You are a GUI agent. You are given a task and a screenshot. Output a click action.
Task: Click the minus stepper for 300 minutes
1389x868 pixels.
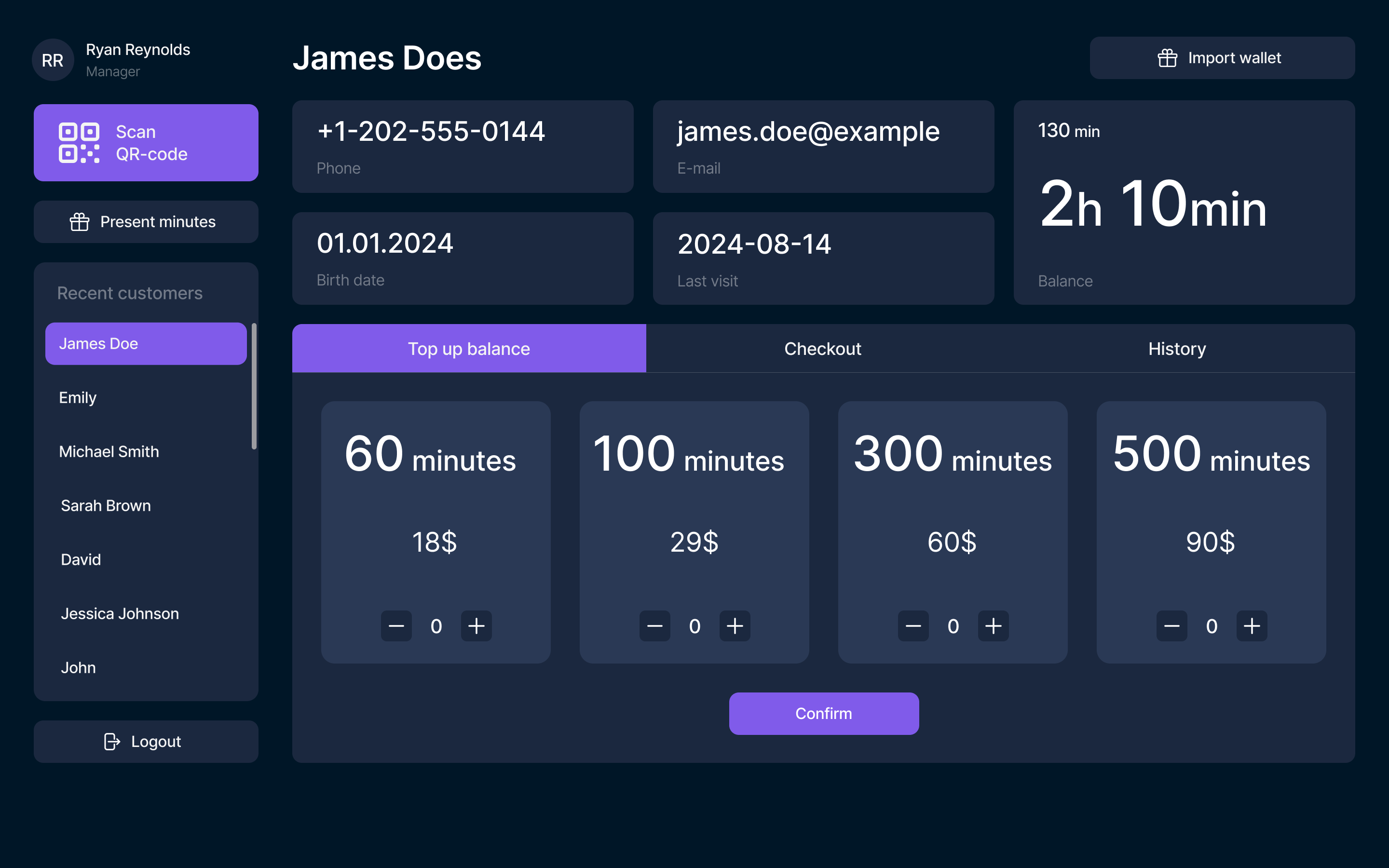pos(913,626)
